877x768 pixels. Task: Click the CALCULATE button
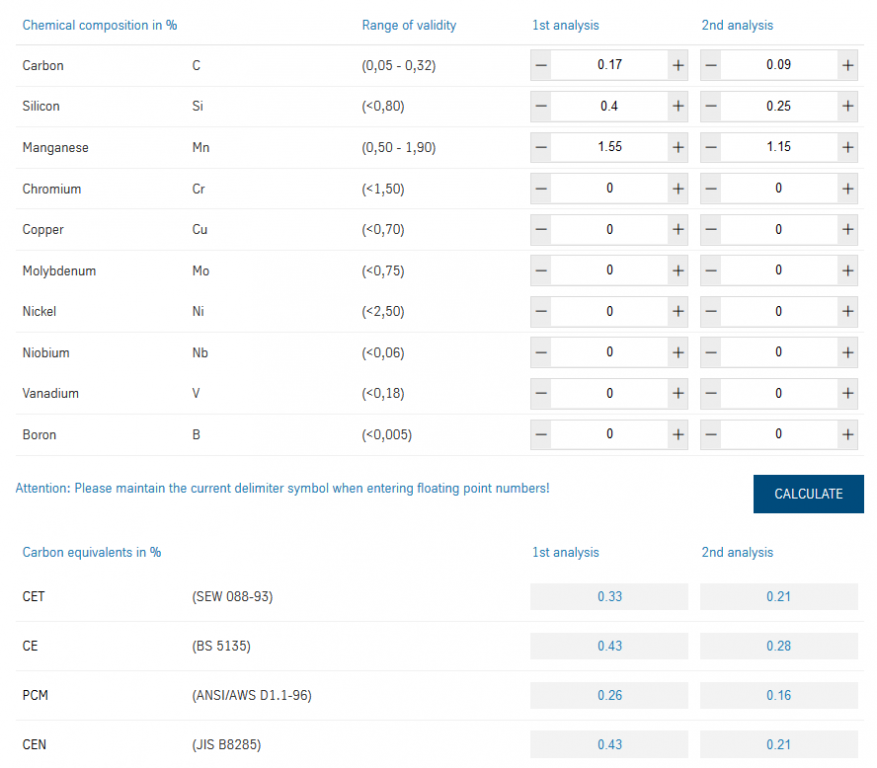(x=808, y=494)
